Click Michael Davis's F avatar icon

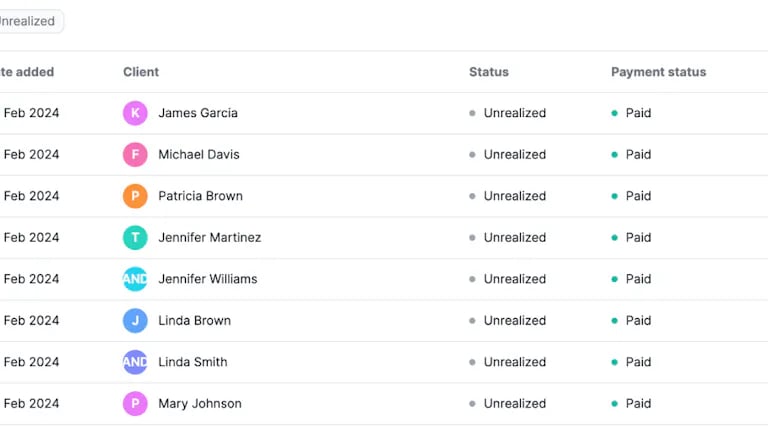pyautogui.click(x=135, y=155)
